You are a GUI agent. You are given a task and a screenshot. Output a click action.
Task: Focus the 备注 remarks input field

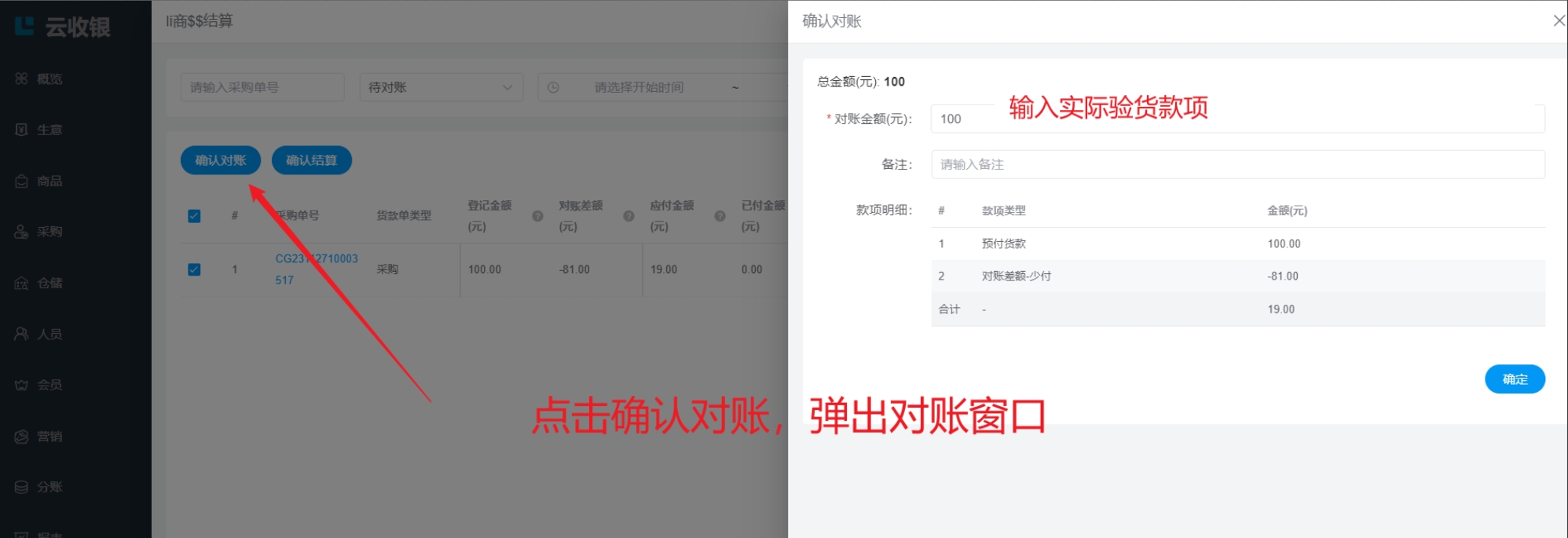point(1237,164)
